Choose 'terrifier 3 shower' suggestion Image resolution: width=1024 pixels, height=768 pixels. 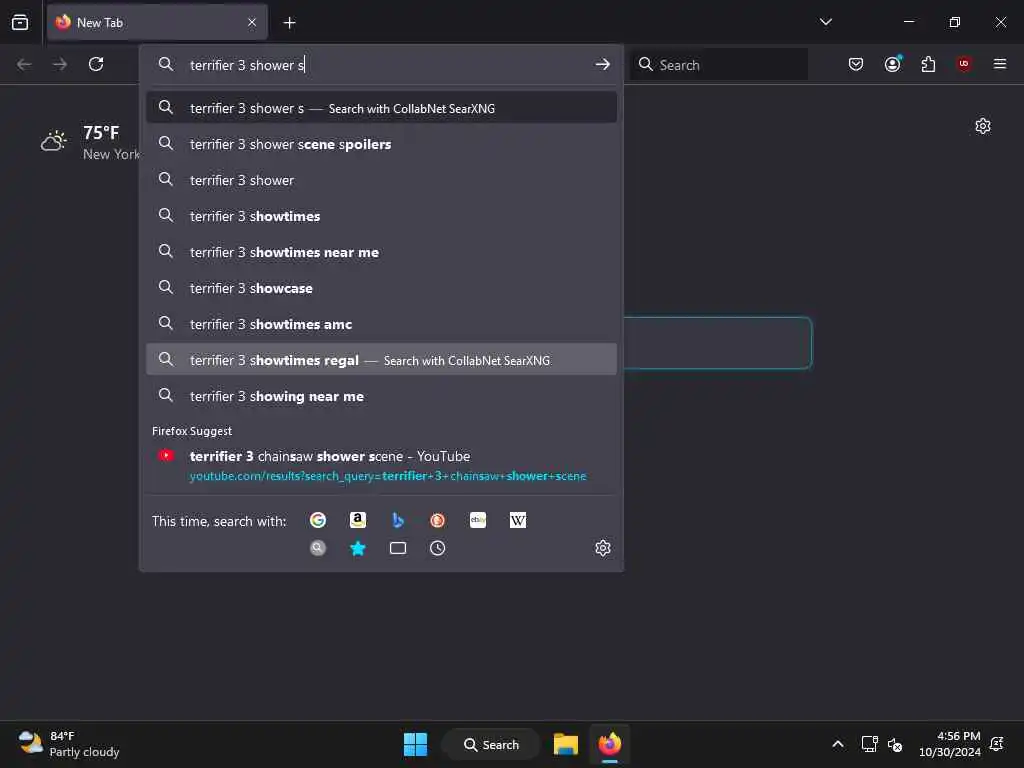[381, 180]
